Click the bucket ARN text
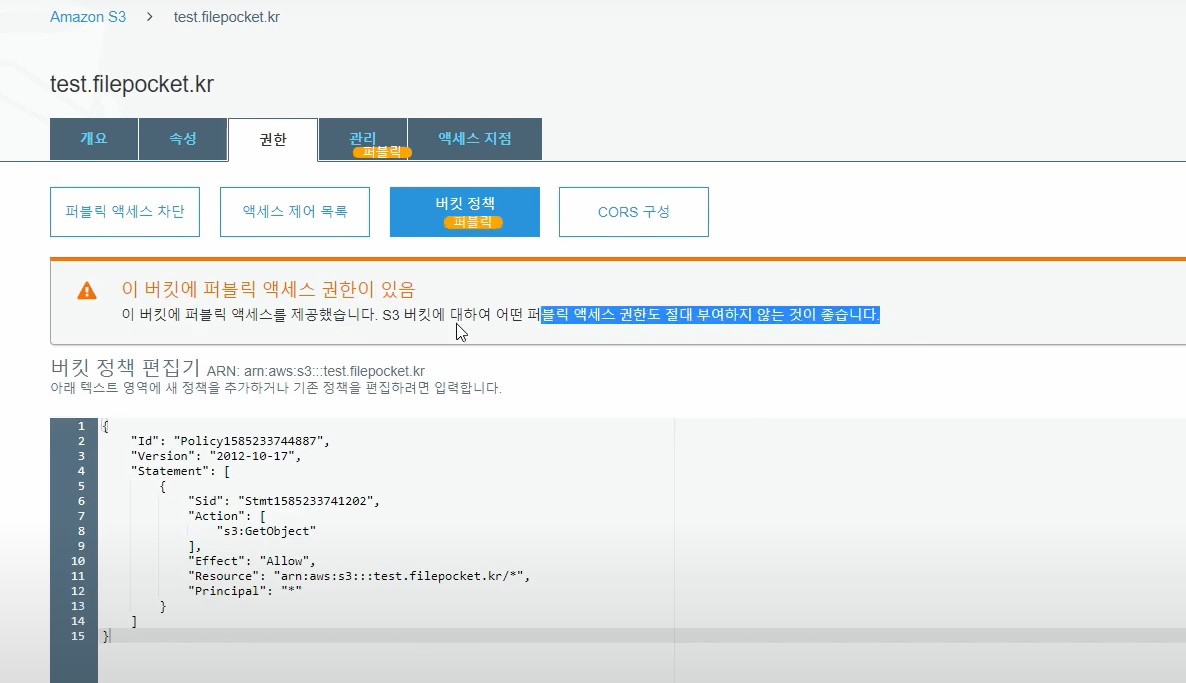The image size is (1186, 683). 315,371
